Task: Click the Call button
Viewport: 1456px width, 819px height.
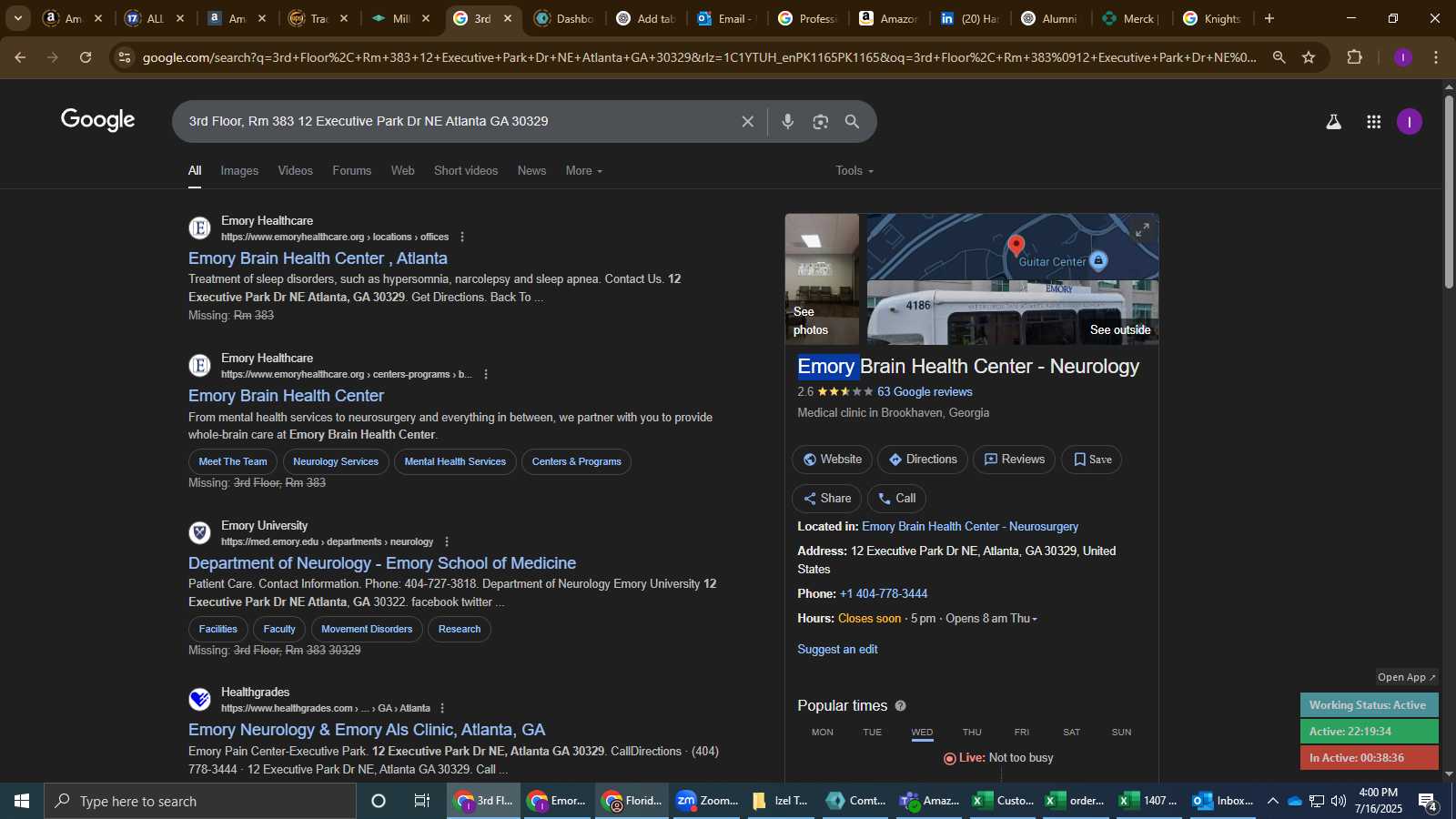Action: (896, 499)
